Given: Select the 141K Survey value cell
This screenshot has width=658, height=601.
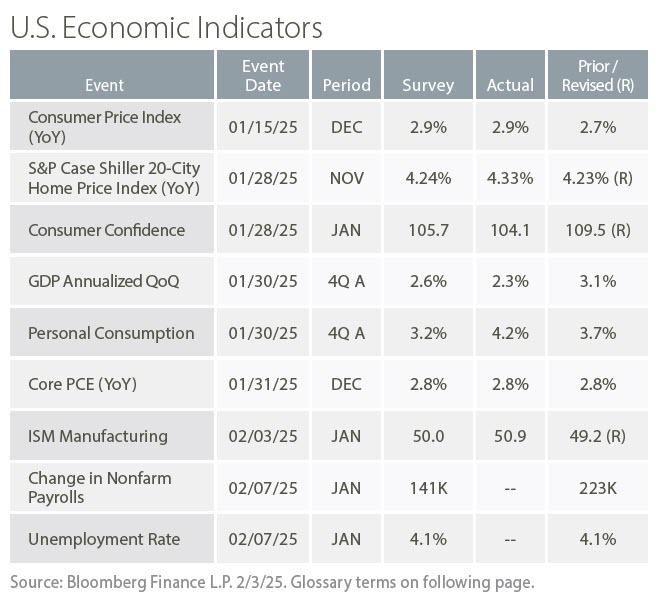Looking at the screenshot, I should (x=428, y=488).
